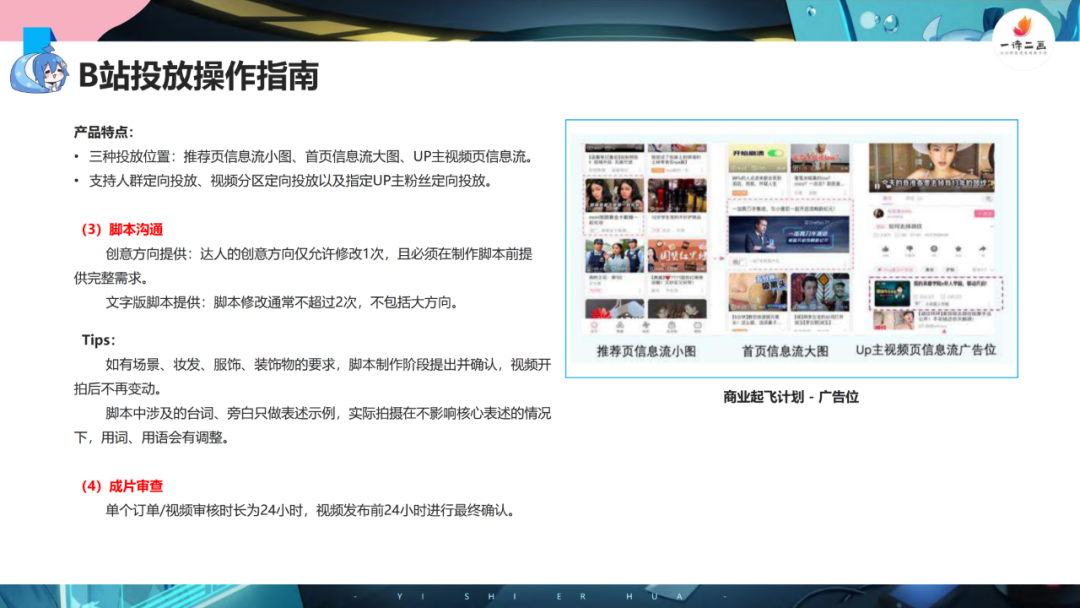Image resolution: width=1080 pixels, height=608 pixels.
Task: Click the blue-haired mascot beside the title
Action: point(39,72)
